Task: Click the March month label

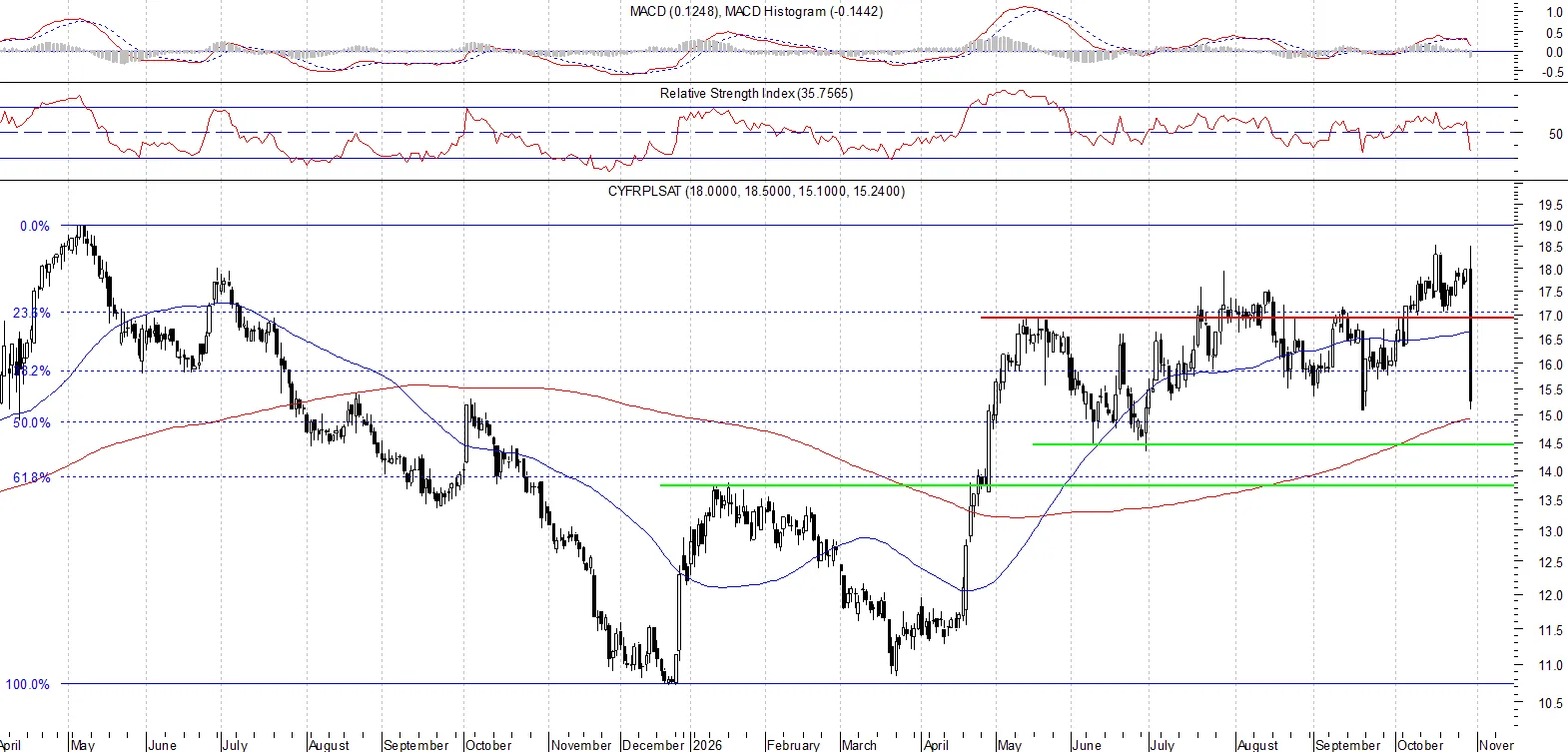Action: [859, 745]
